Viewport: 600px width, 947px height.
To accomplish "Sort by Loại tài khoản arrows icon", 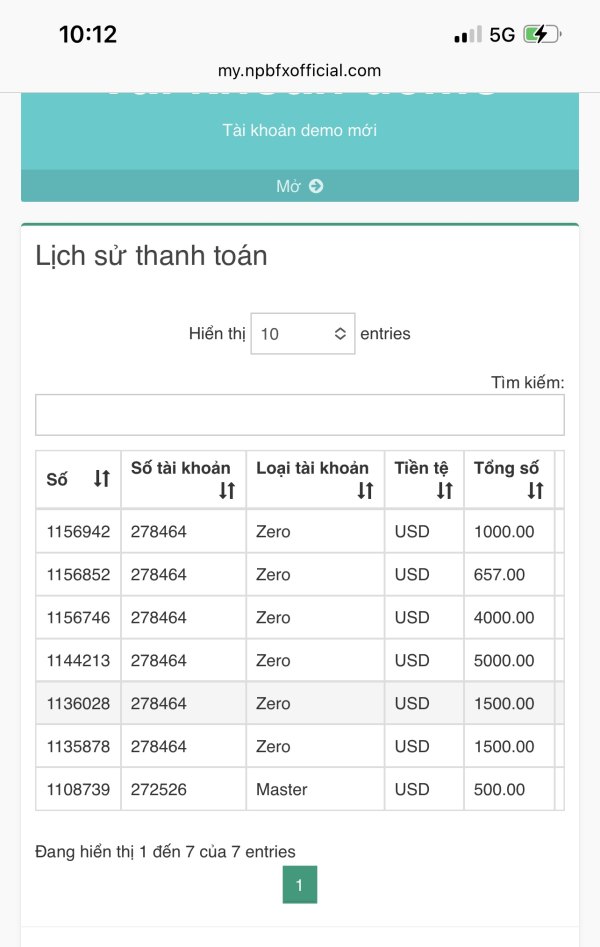I will [x=365, y=490].
